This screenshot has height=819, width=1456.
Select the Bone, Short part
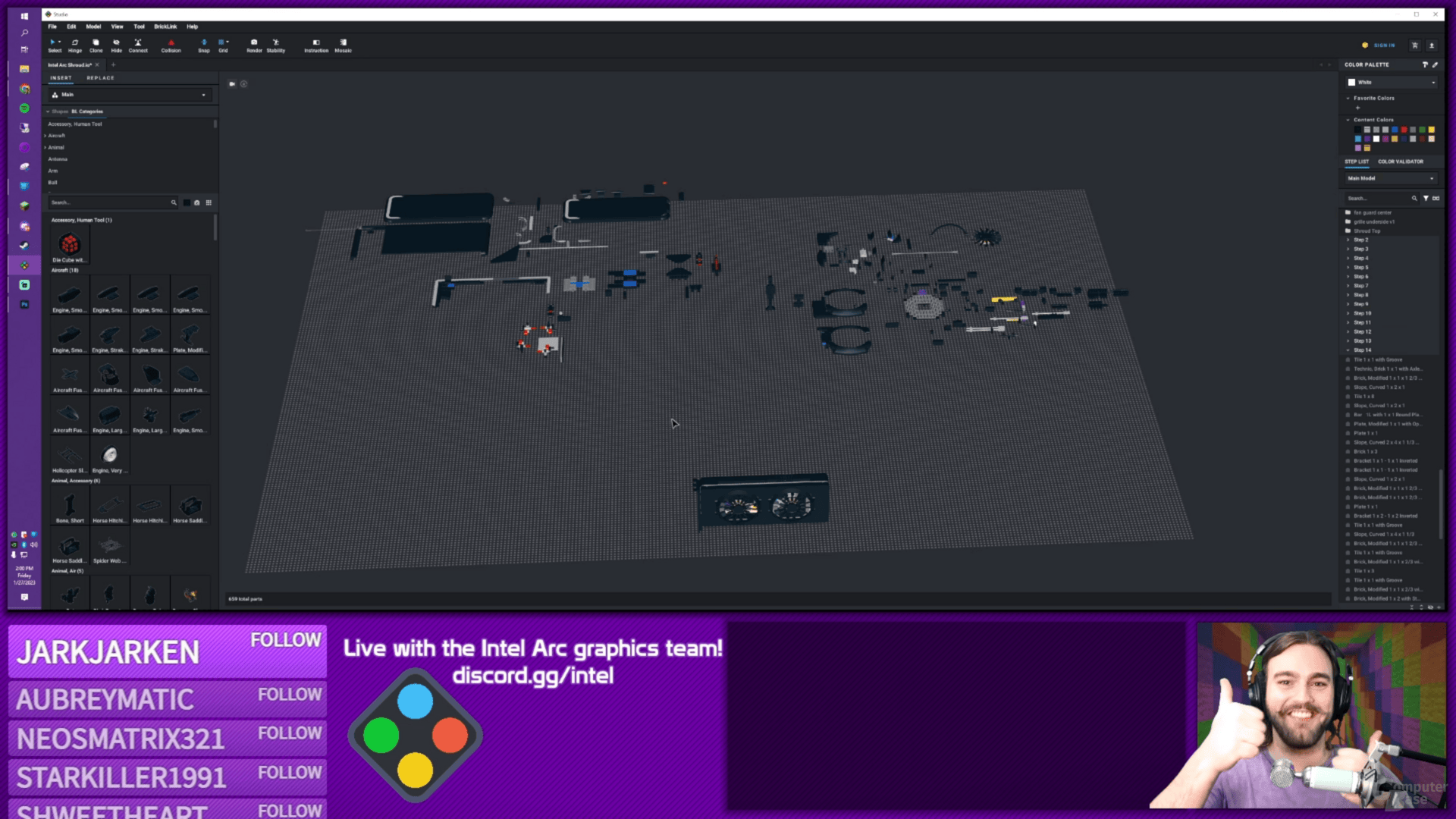(x=70, y=507)
